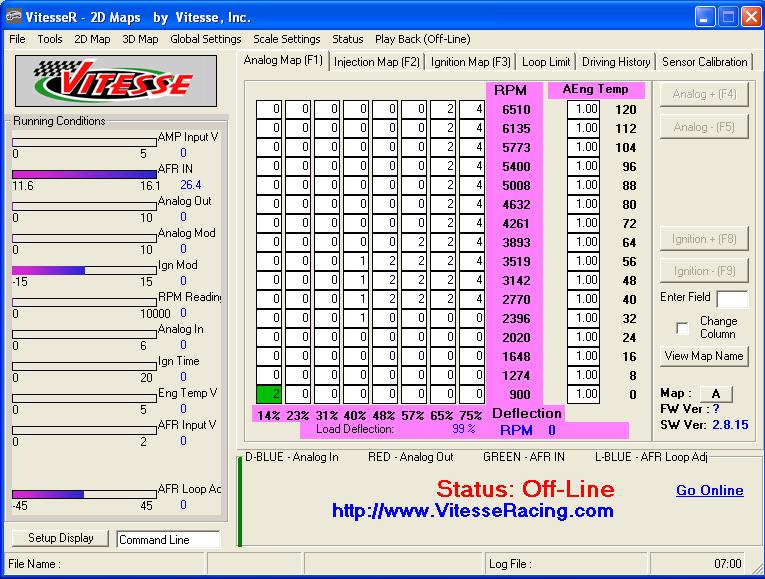
Task: Open Scale Settings menu
Action: point(287,39)
